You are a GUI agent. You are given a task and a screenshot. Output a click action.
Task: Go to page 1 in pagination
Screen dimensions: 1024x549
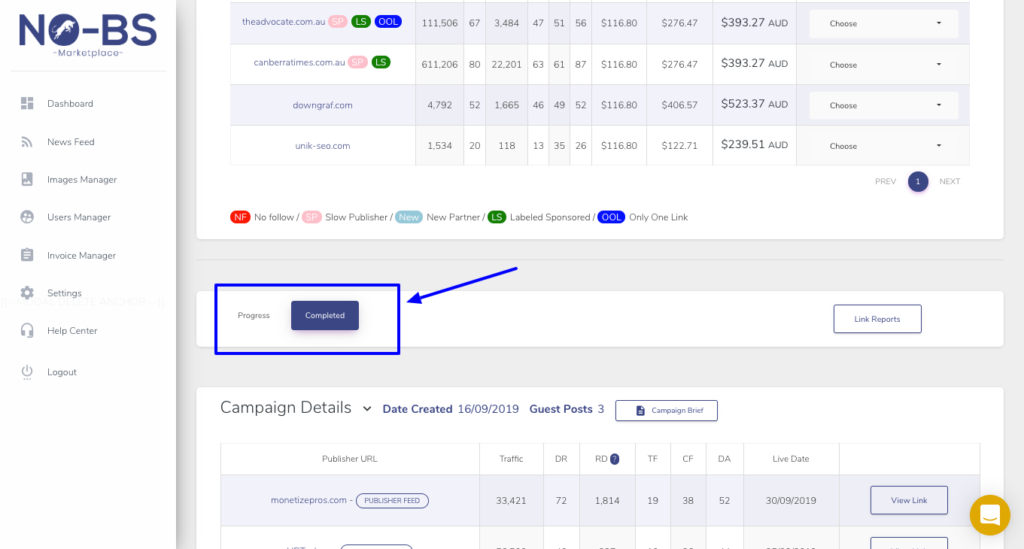[918, 181]
